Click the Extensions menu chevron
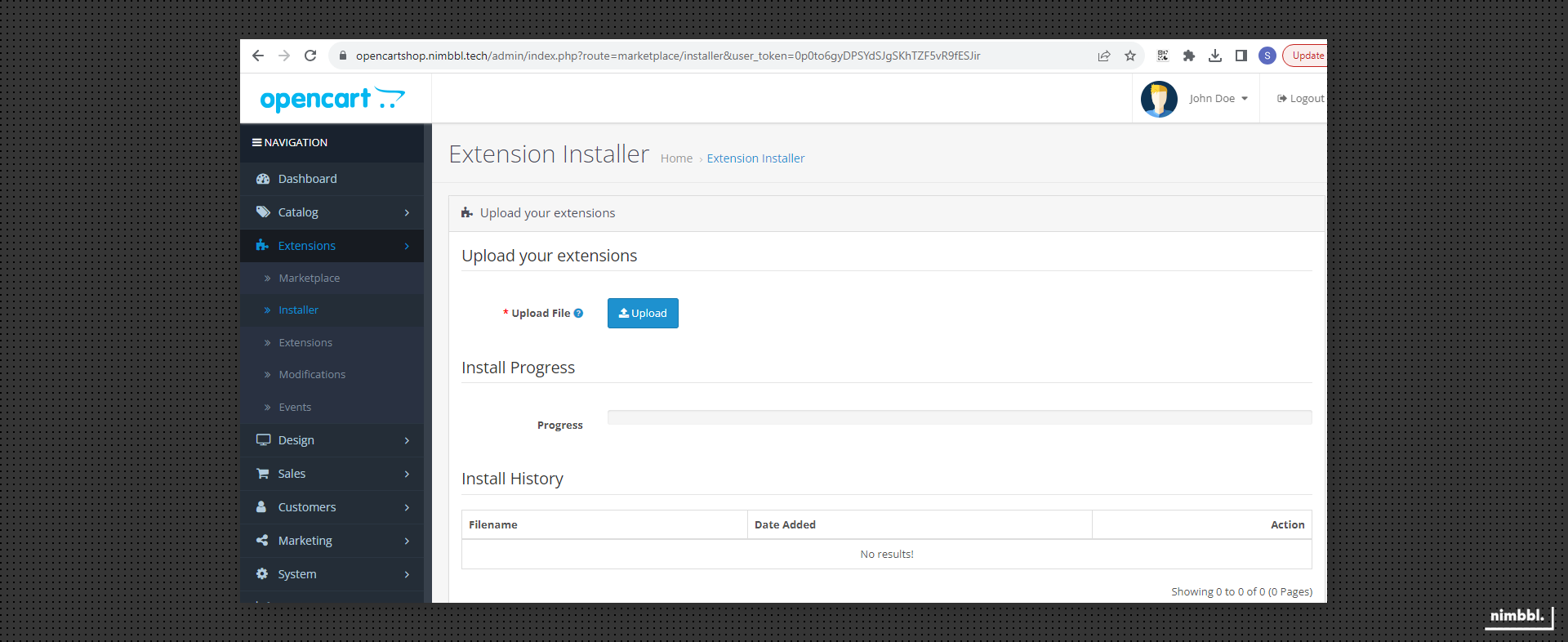Viewport: 1568px width, 642px height. (x=407, y=246)
